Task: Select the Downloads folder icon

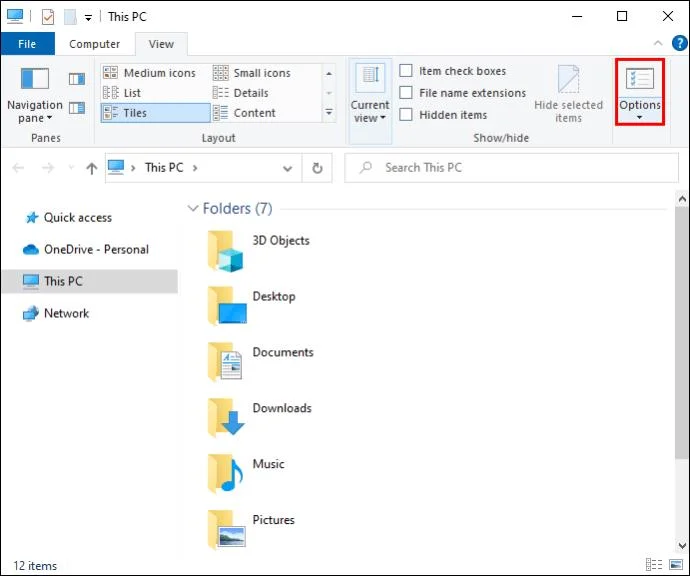Action: pyautogui.click(x=226, y=418)
